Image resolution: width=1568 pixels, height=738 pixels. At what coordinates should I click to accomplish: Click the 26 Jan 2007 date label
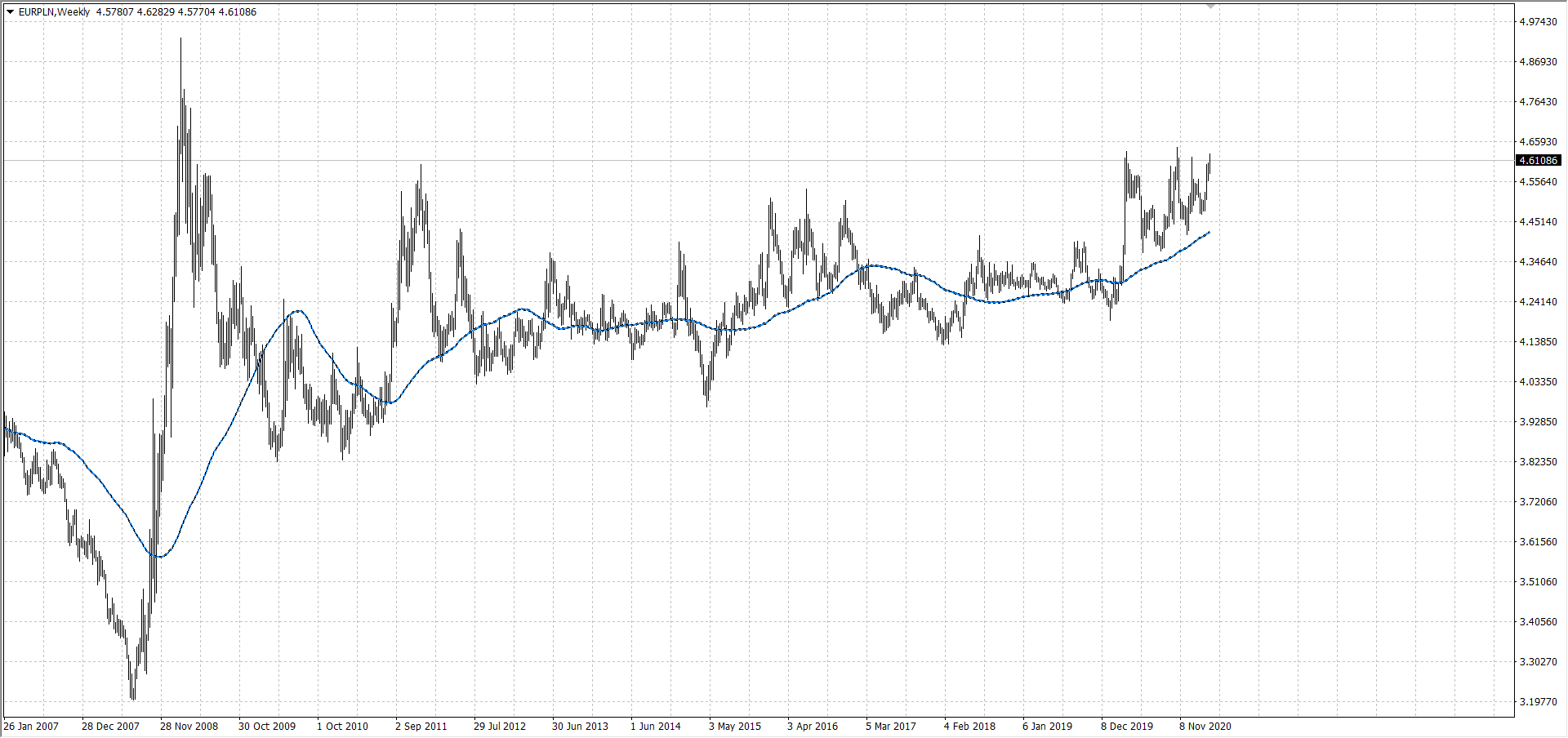pyautogui.click(x=31, y=727)
